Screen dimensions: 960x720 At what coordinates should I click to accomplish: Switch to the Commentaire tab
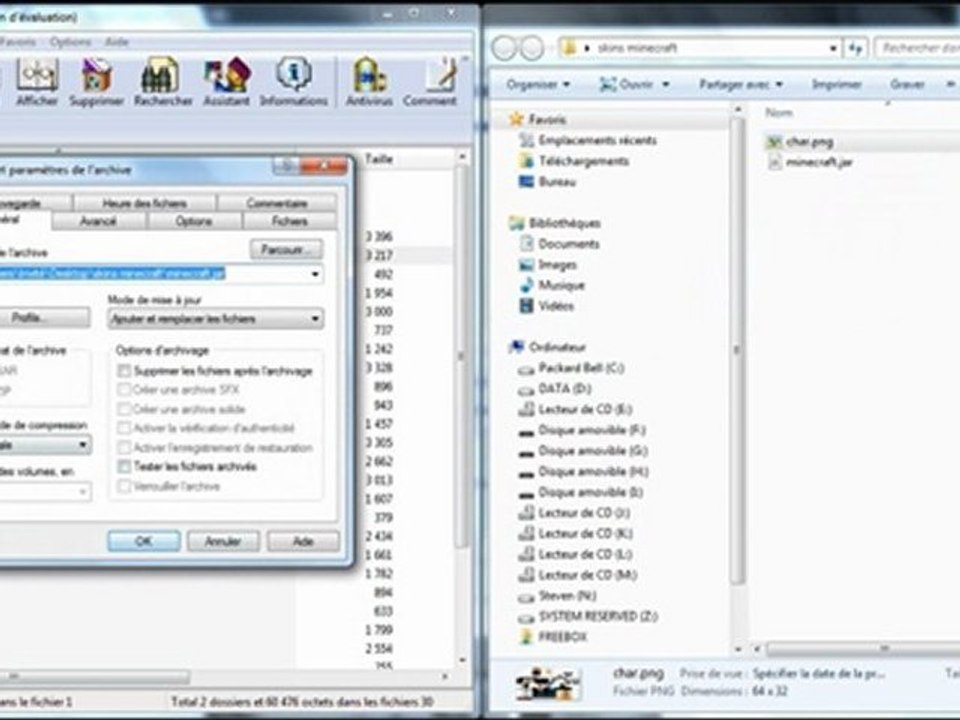(x=277, y=203)
